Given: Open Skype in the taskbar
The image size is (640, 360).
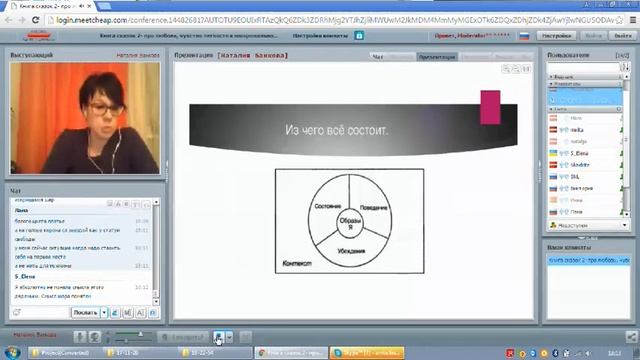Looking at the screenshot, I should pyautogui.click(x=367, y=353).
